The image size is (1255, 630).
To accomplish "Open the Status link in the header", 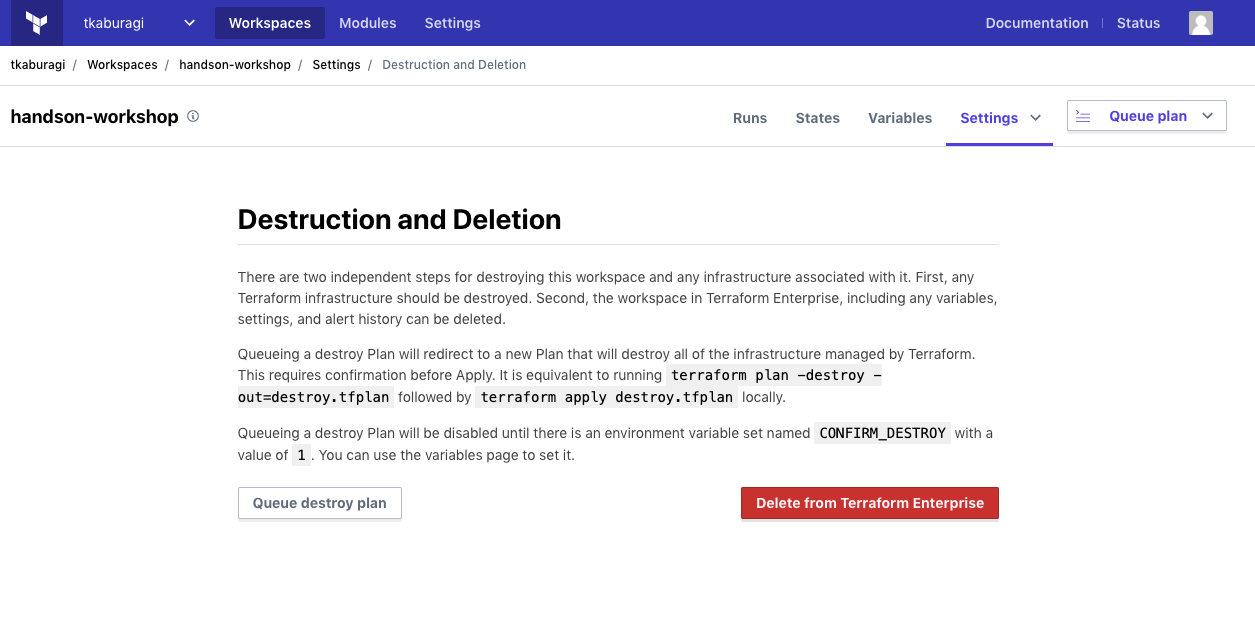I will point(1138,23).
